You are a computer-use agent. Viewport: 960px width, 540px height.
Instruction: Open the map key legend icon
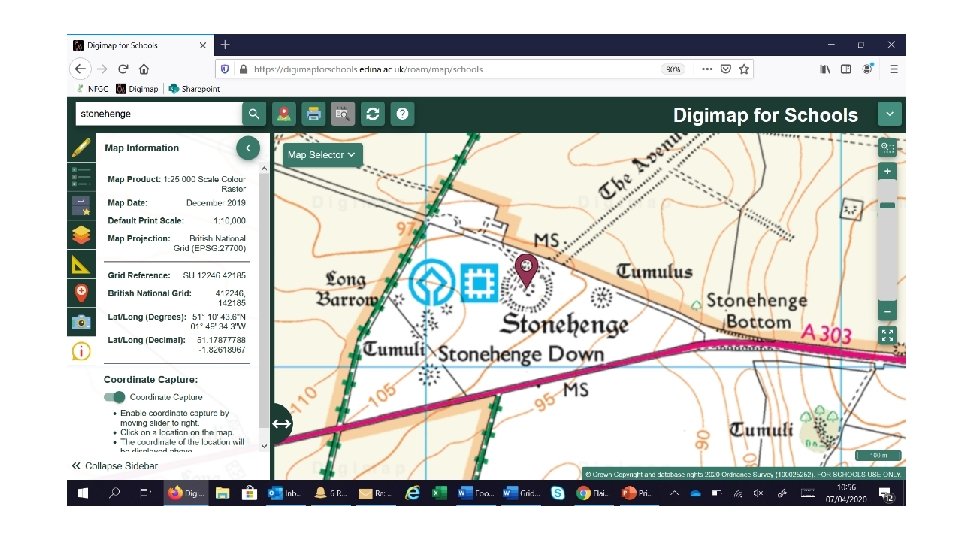click(81, 177)
